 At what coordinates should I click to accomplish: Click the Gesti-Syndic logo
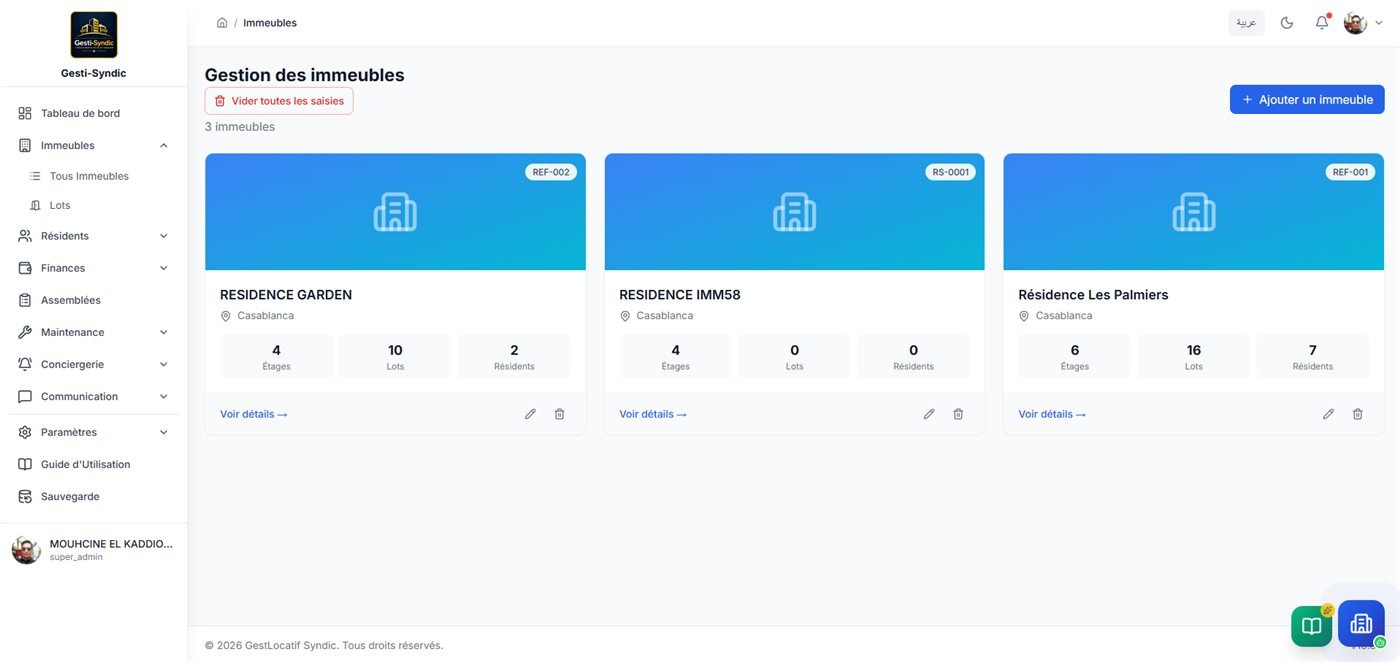pos(94,35)
